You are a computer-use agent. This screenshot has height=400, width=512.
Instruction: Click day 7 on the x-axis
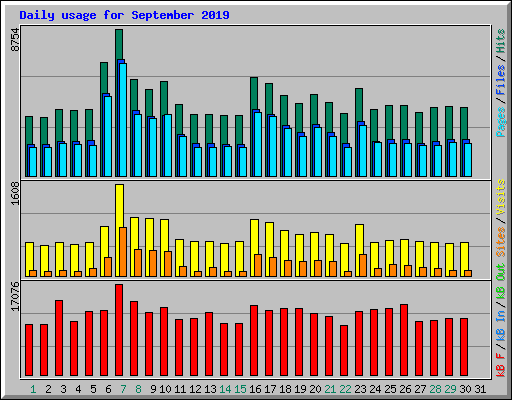[123, 389]
